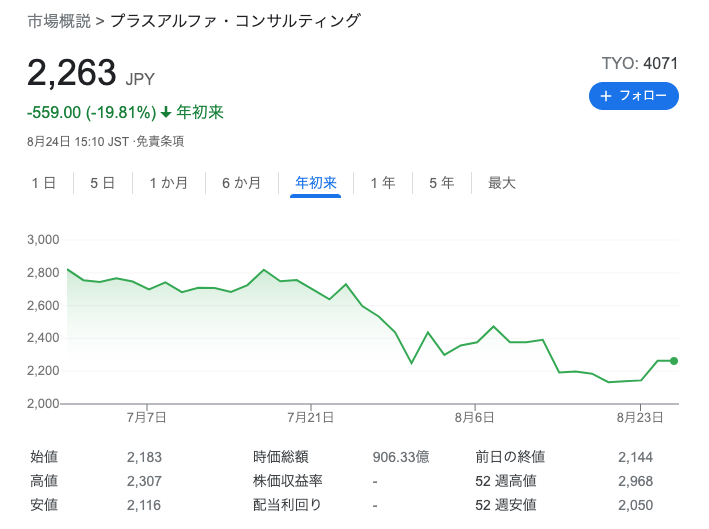This screenshot has height=529, width=709.
Task: Select the 最大 maximum range tab
Action: pos(502,183)
